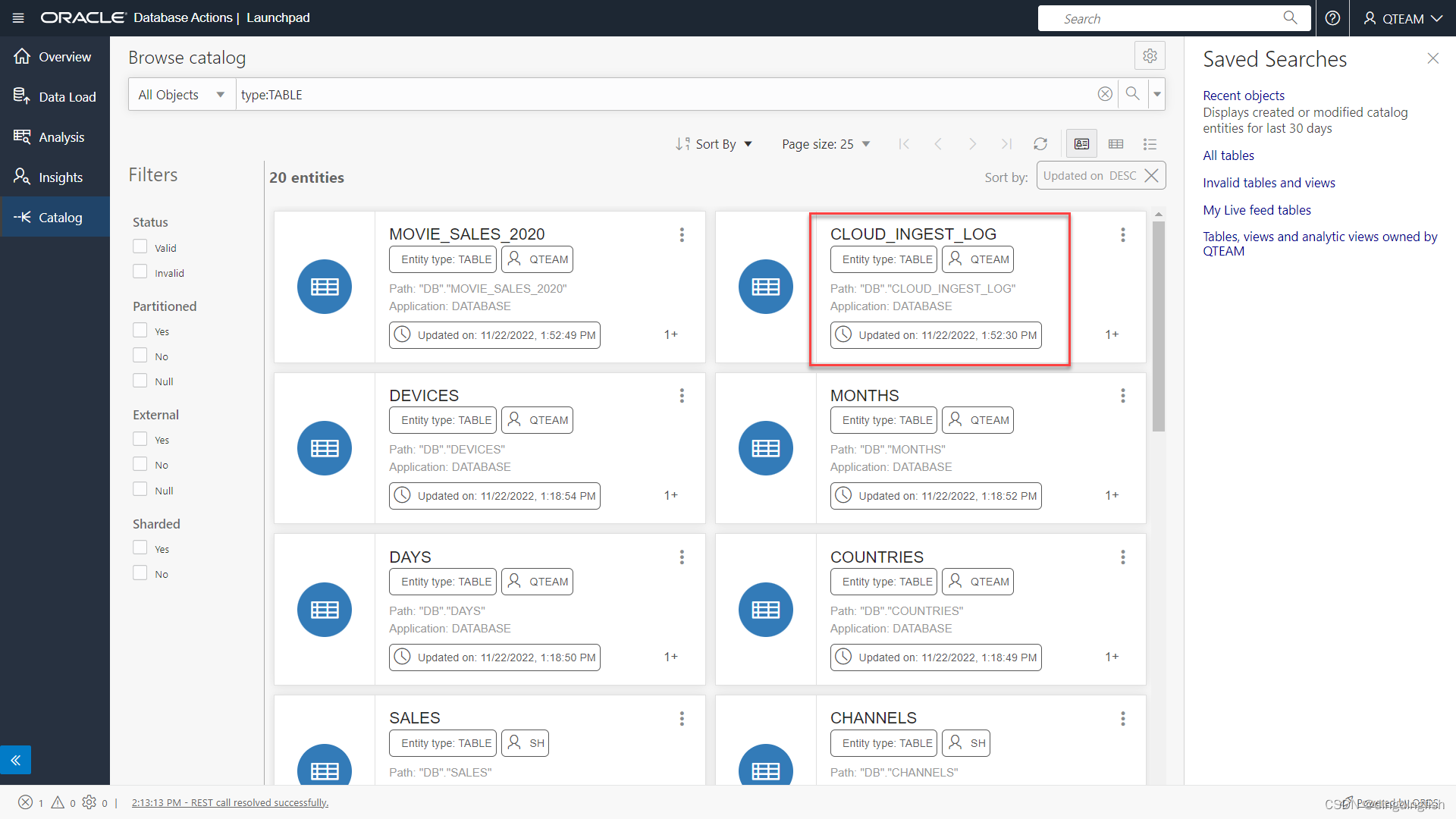Open options menu on MOVIE_SALES_2020 card
The image size is (1456, 819).
click(x=682, y=235)
